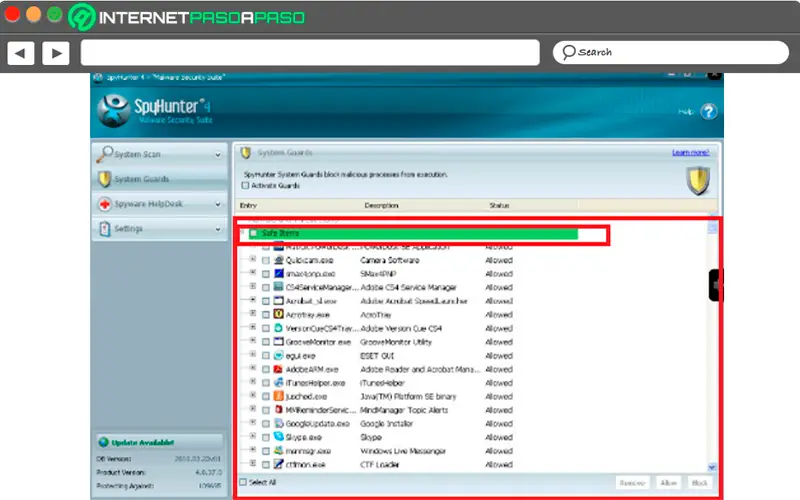The width and height of the screenshot is (800, 500).
Task: Click the large shield icon in System Guards header
Action: 698,181
